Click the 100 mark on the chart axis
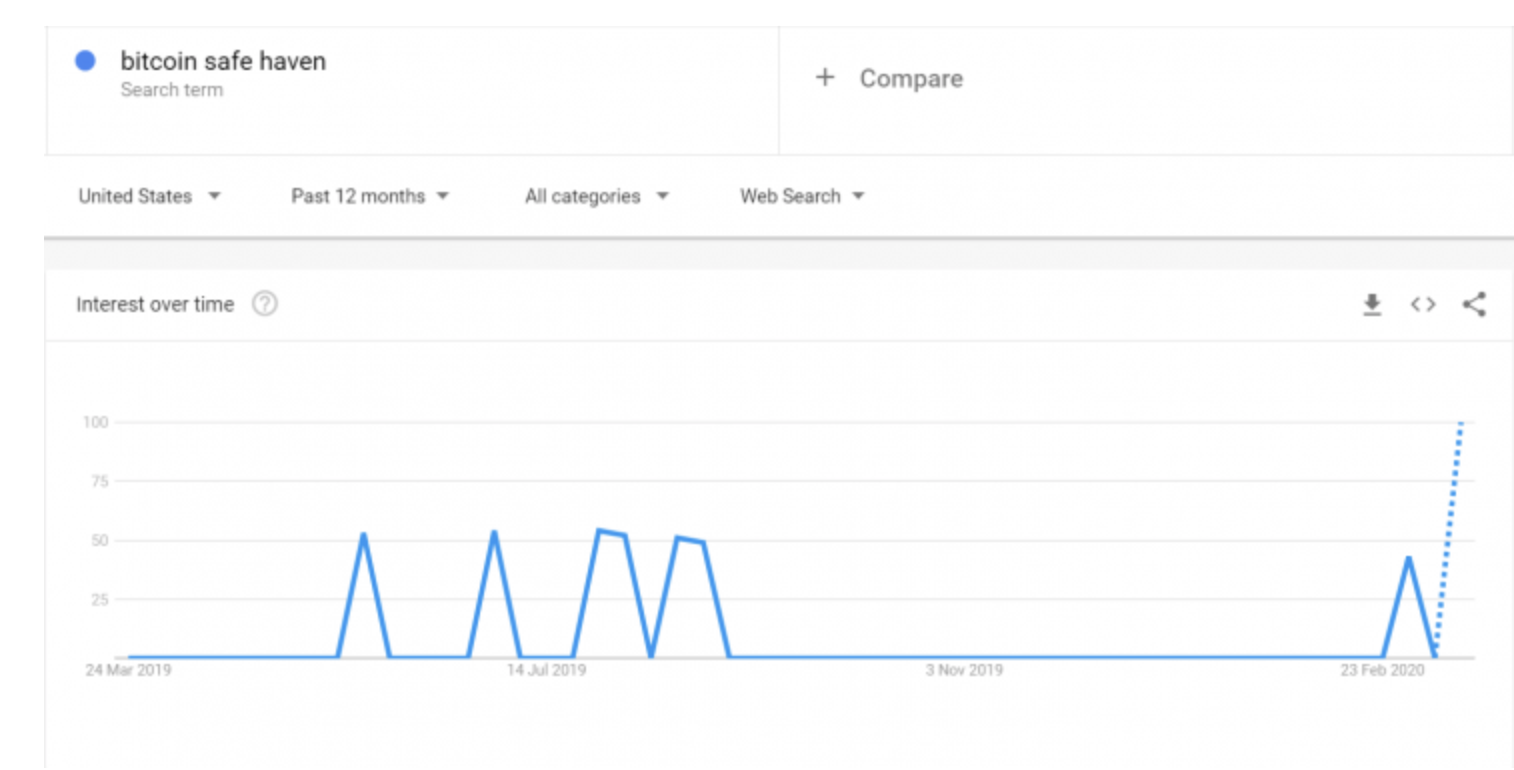The image size is (1514, 770). point(99,421)
